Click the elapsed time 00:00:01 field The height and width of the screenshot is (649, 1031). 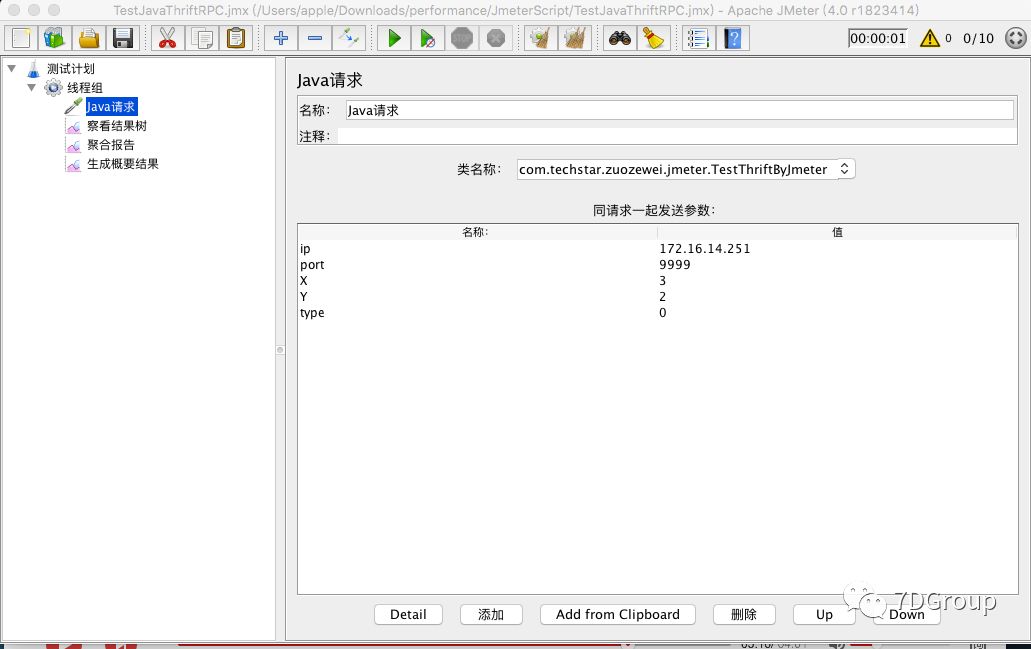tap(878, 38)
